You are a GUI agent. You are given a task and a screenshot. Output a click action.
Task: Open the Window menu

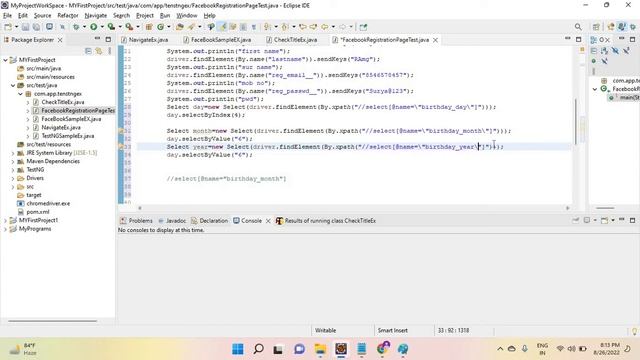[187, 16]
